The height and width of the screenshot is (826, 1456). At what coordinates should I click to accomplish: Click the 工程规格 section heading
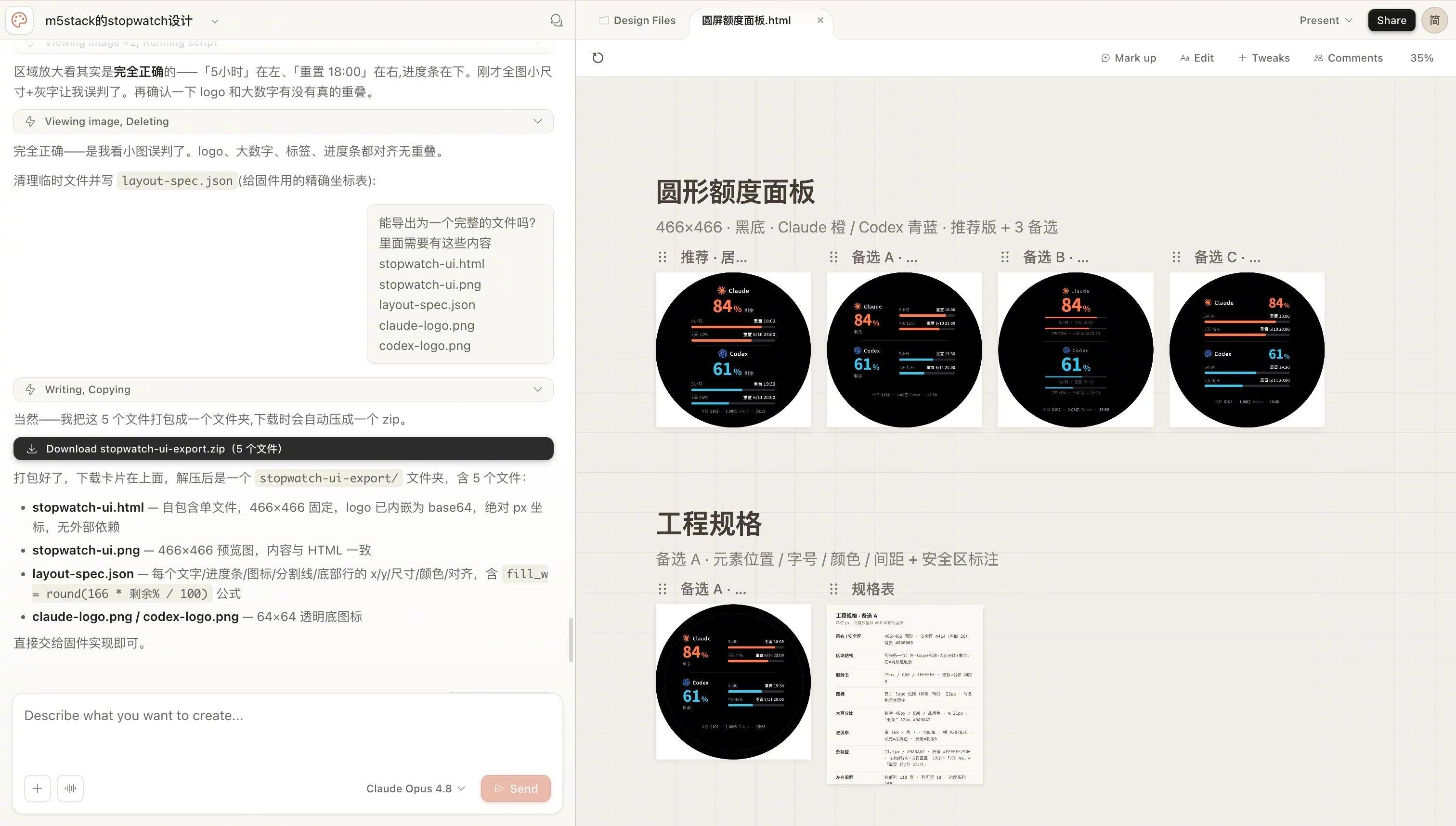coord(709,524)
